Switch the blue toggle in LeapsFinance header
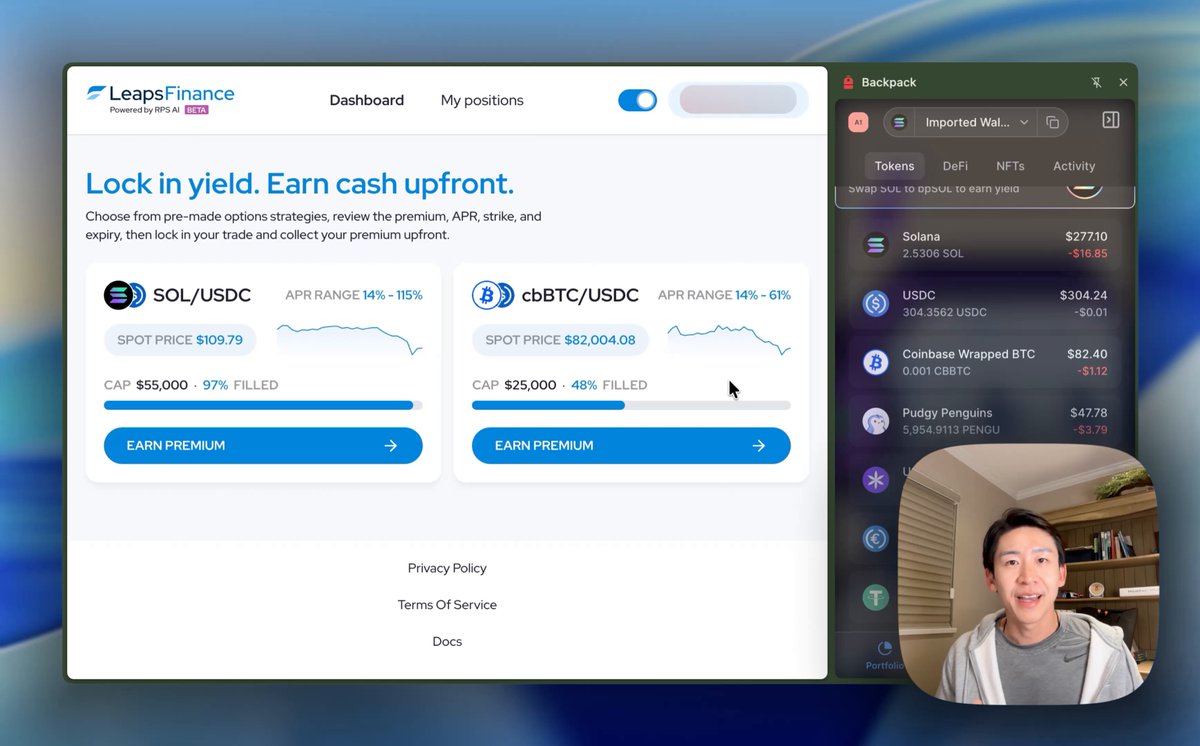 (x=638, y=100)
